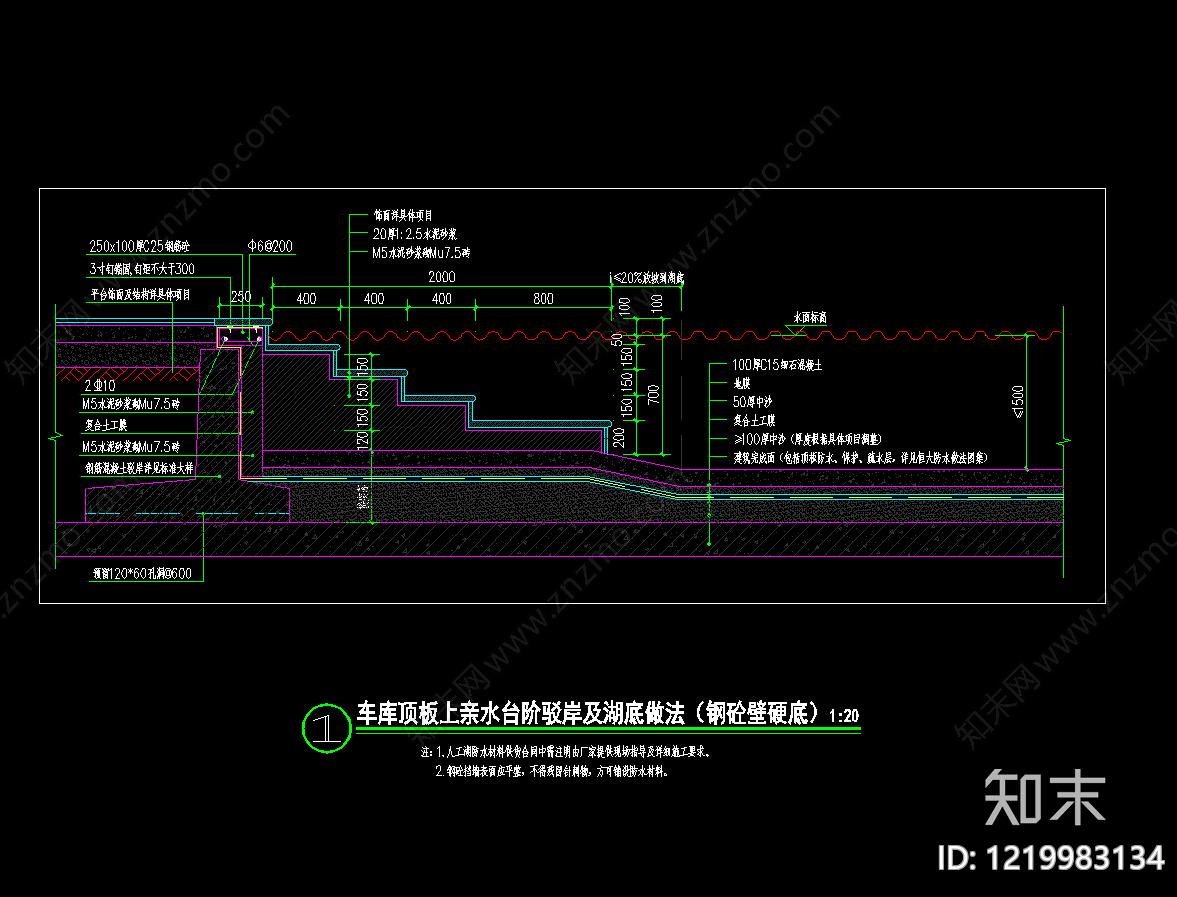The width and height of the screenshot is (1177, 897).
Task: Select the 250x100 C25 concrete label
Action: click(x=140, y=246)
